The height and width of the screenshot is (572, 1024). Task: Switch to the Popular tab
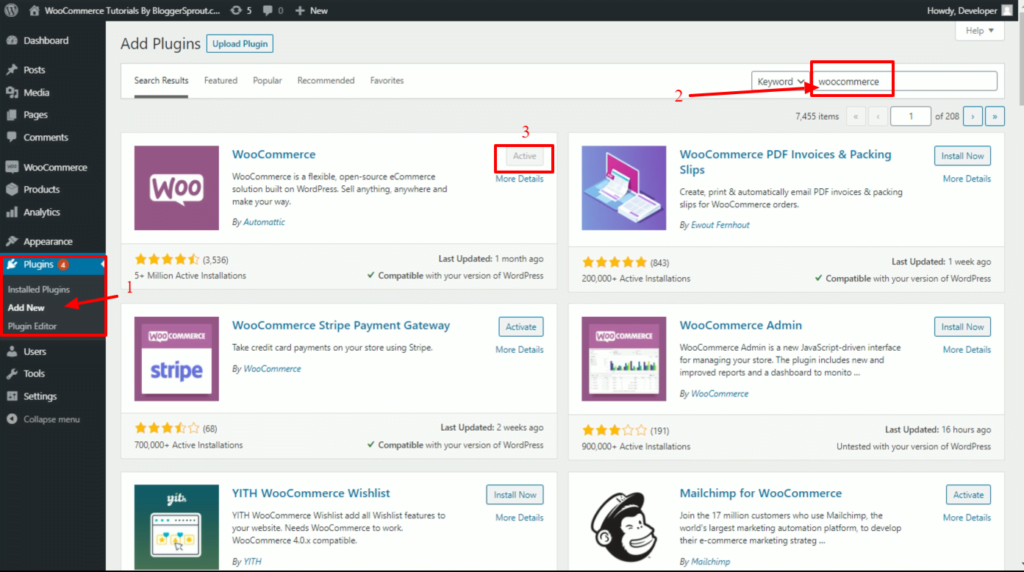coord(267,80)
